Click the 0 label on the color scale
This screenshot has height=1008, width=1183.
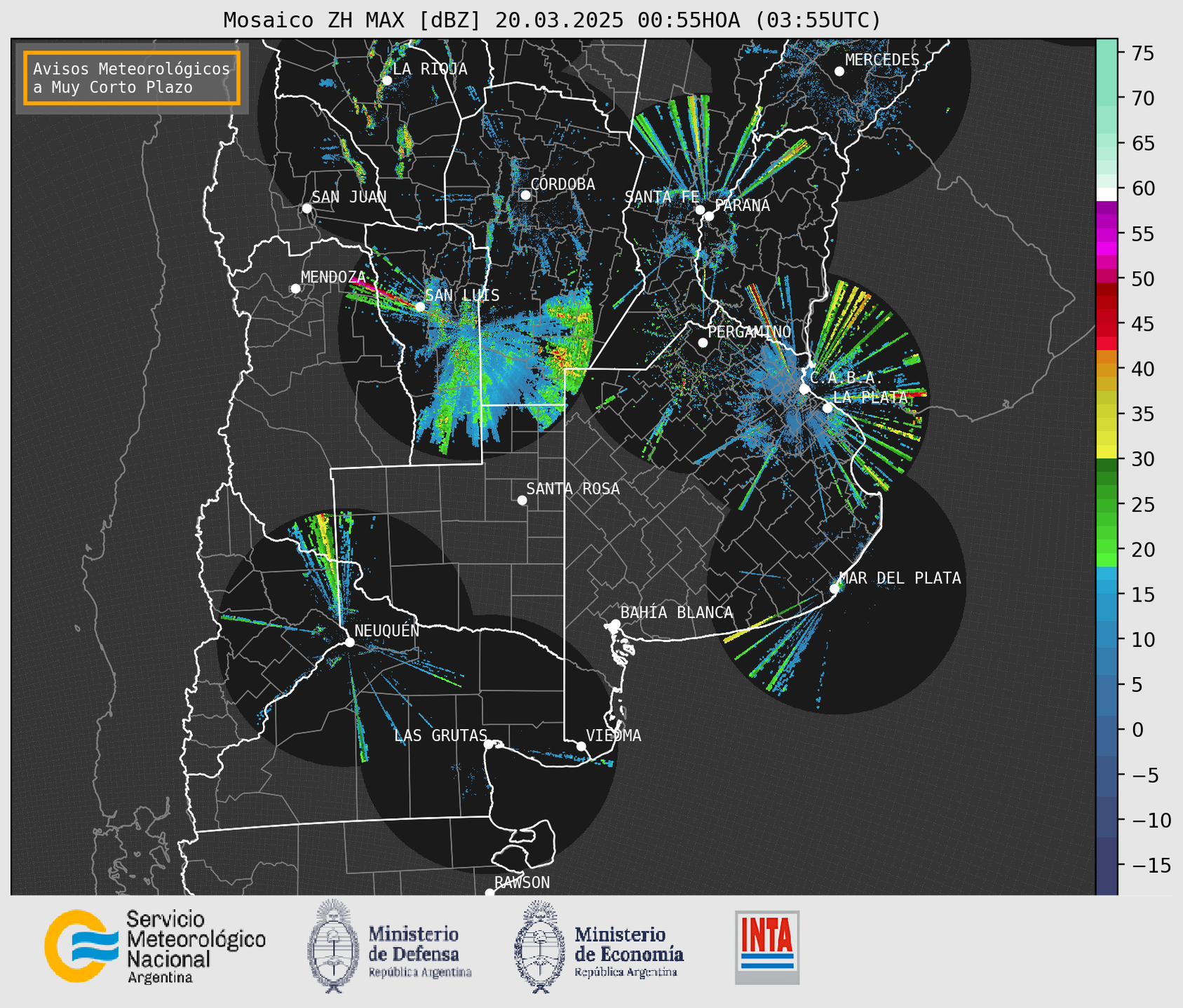1137,730
